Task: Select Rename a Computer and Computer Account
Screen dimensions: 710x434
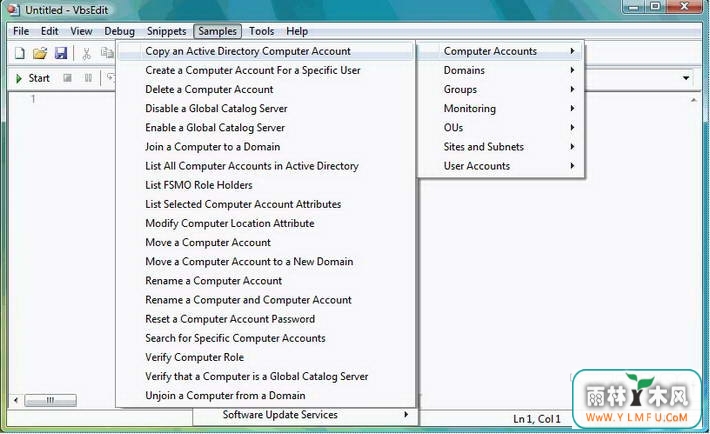Action: pyautogui.click(x=266, y=300)
